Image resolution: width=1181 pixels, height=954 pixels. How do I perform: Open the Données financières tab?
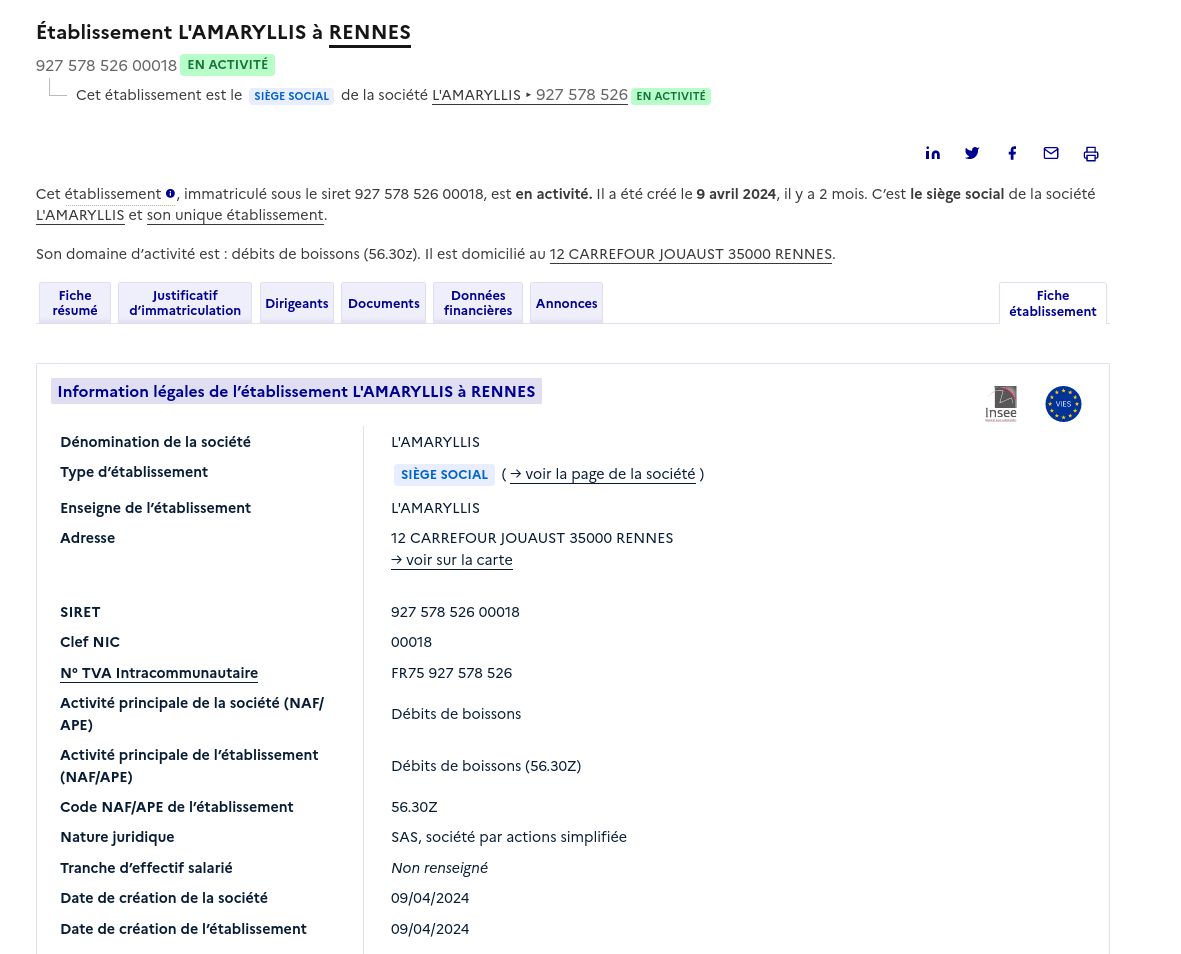coord(478,303)
